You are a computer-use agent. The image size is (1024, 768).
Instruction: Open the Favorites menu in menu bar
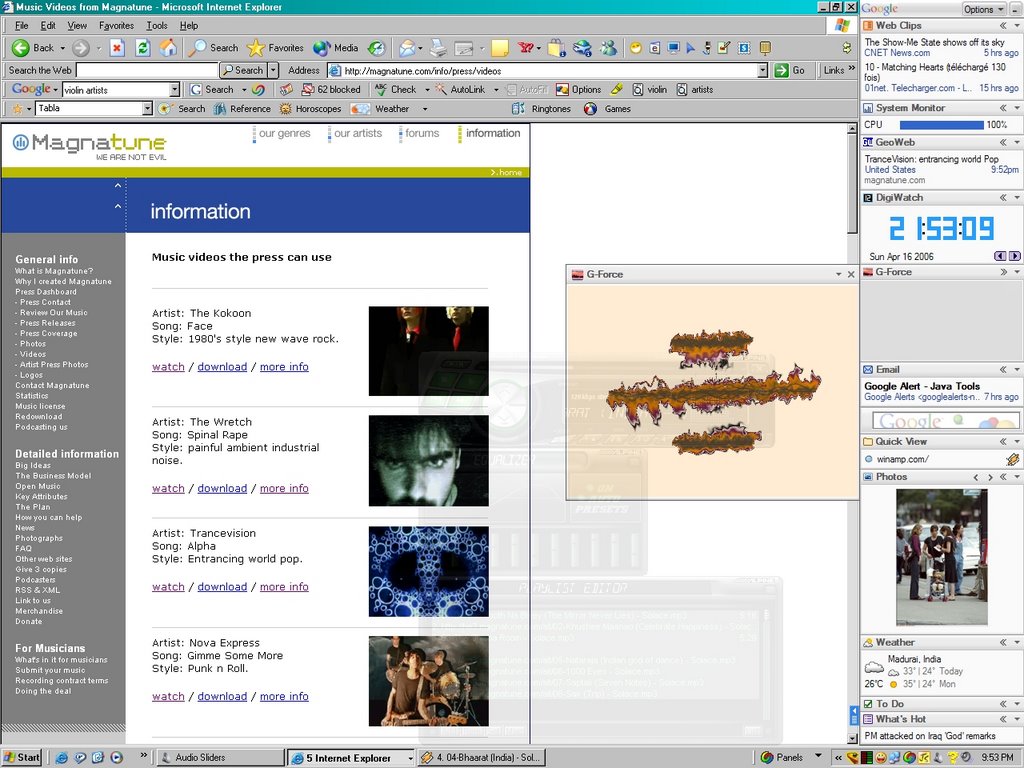(116, 25)
